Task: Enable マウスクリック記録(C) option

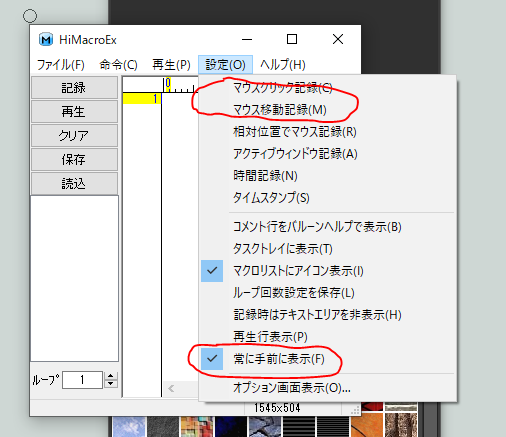Action: pos(328,88)
